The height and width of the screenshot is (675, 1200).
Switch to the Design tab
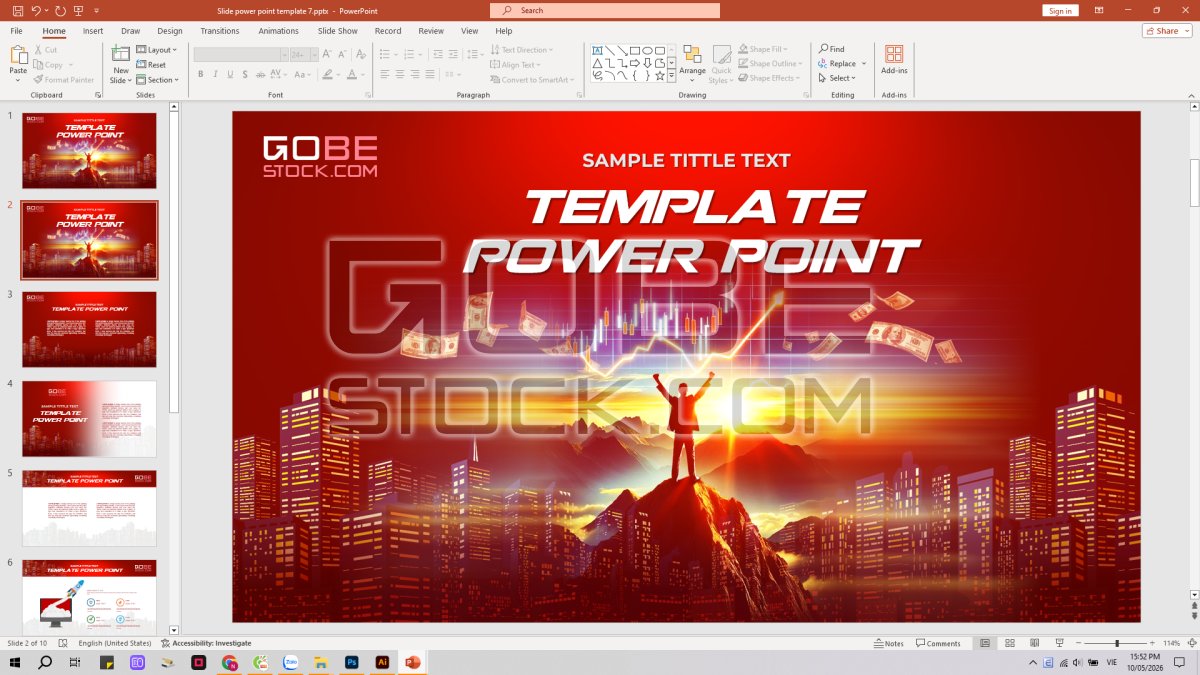[170, 31]
